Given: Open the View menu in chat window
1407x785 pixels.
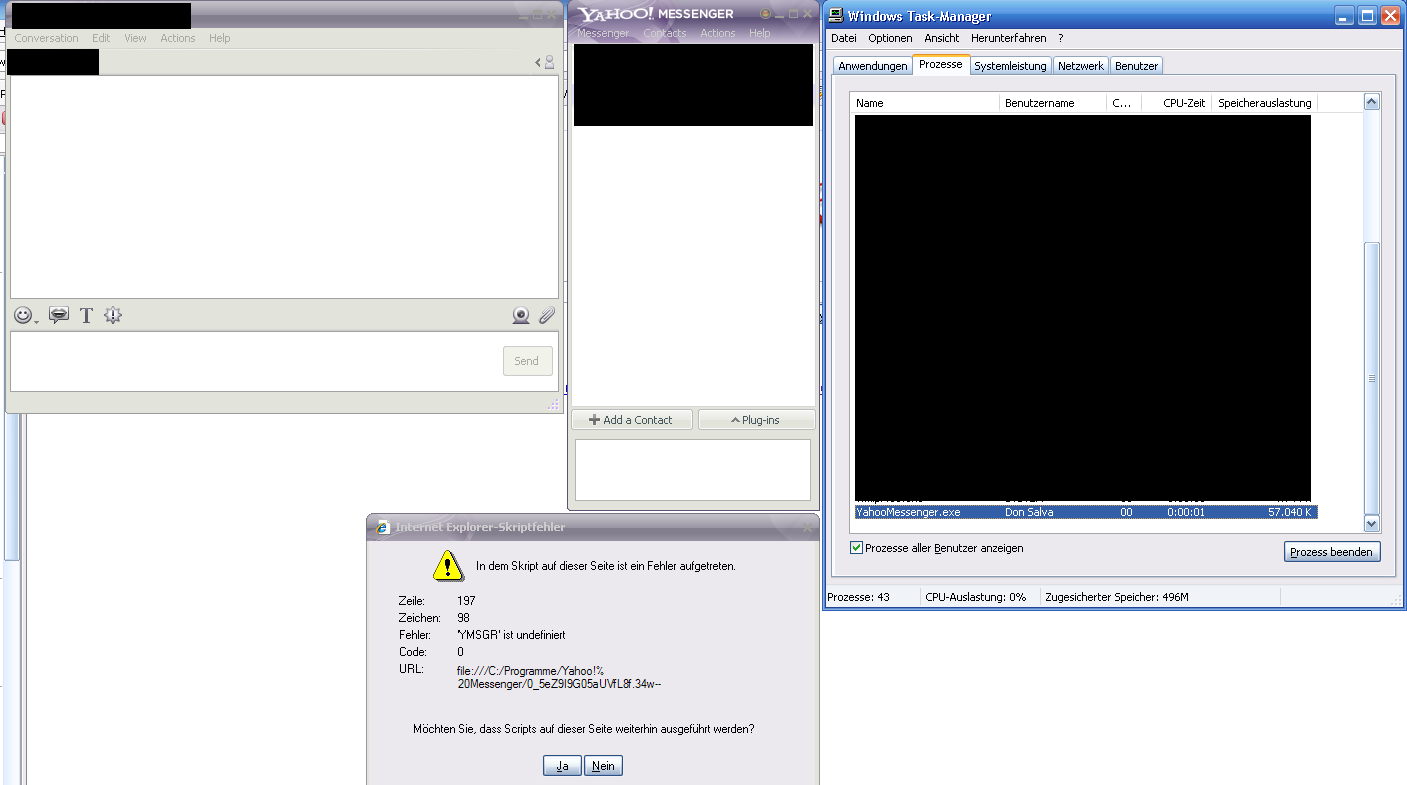Looking at the screenshot, I should point(135,38).
